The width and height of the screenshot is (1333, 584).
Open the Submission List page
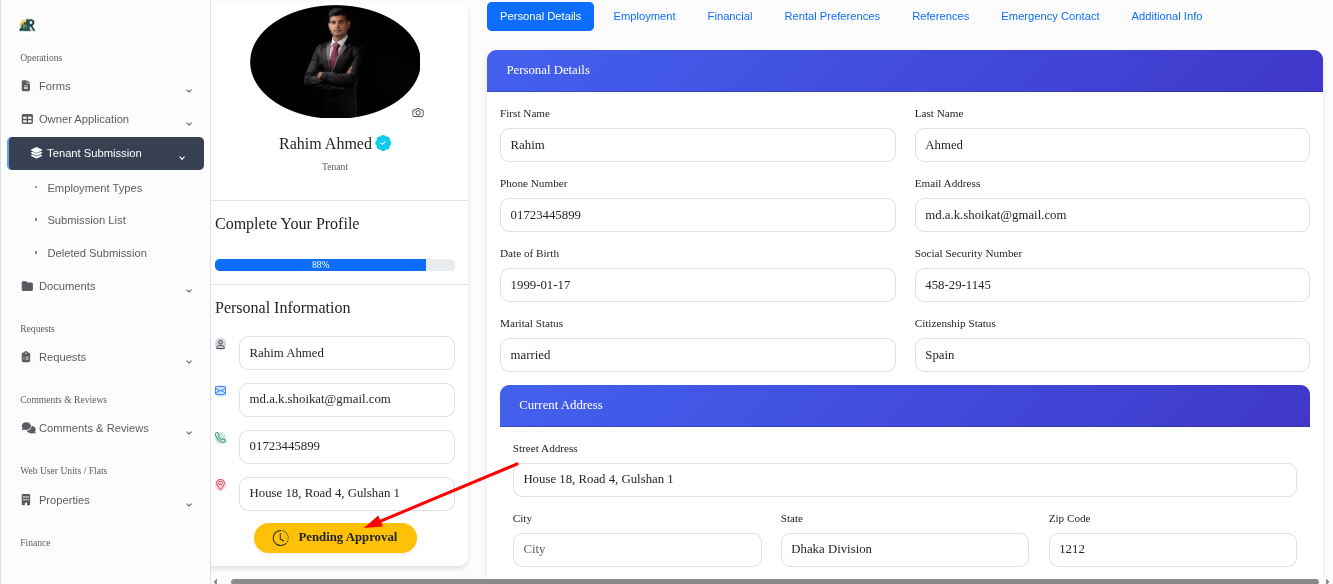coord(86,220)
